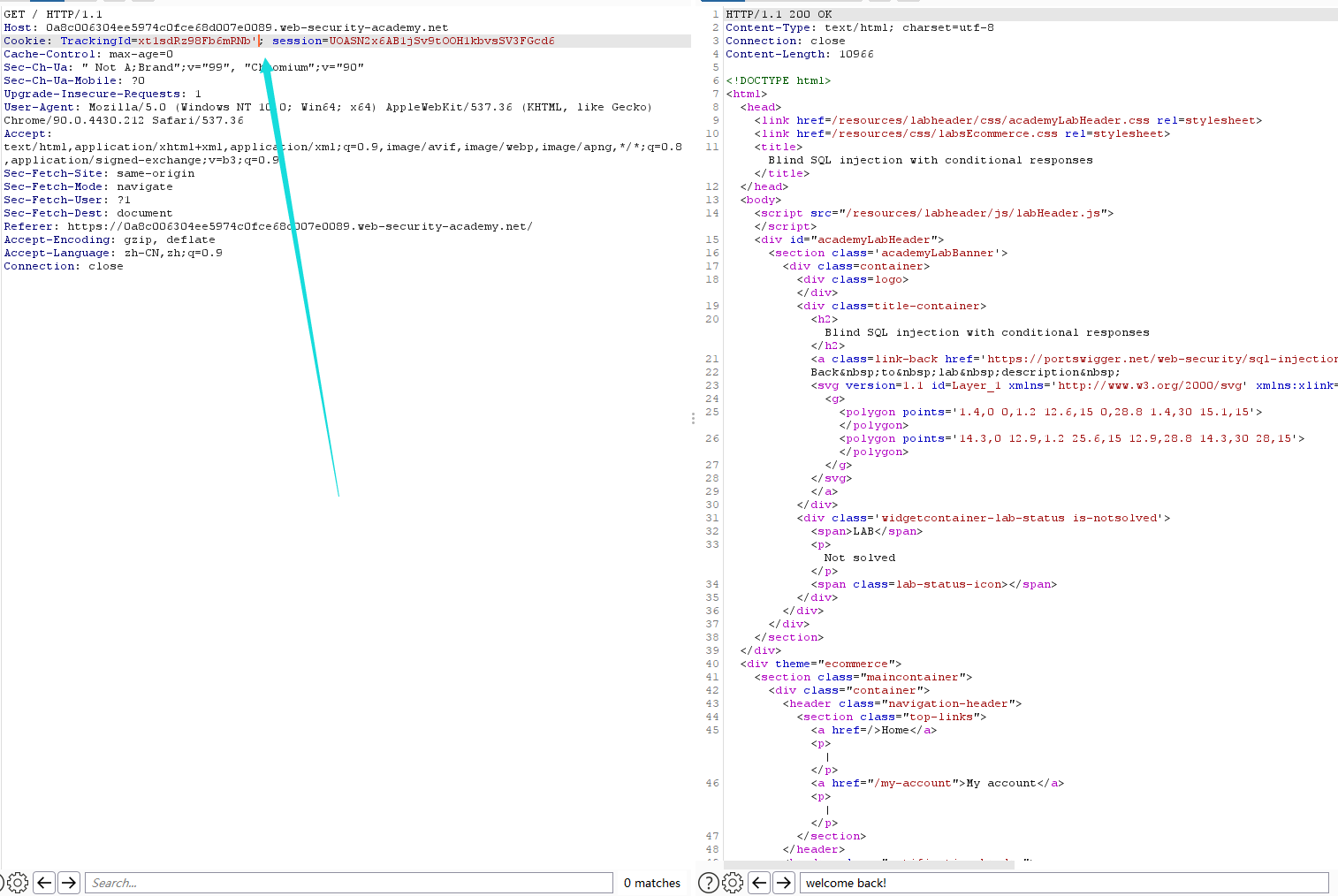Screen dimensions: 1338x896
Task: Click the 'My account' anchor line
Action: point(938,783)
